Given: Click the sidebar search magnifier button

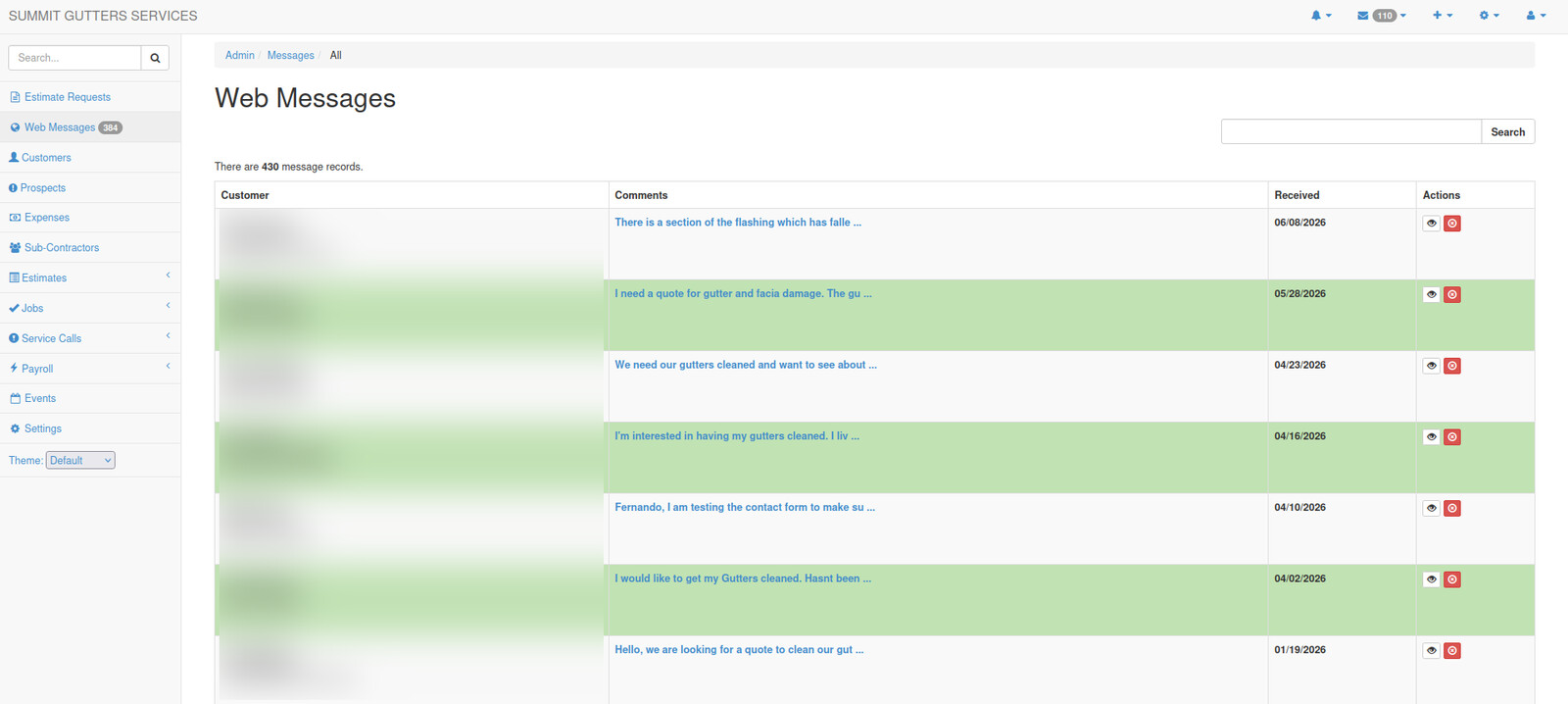Looking at the screenshot, I should (x=155, y=58).
